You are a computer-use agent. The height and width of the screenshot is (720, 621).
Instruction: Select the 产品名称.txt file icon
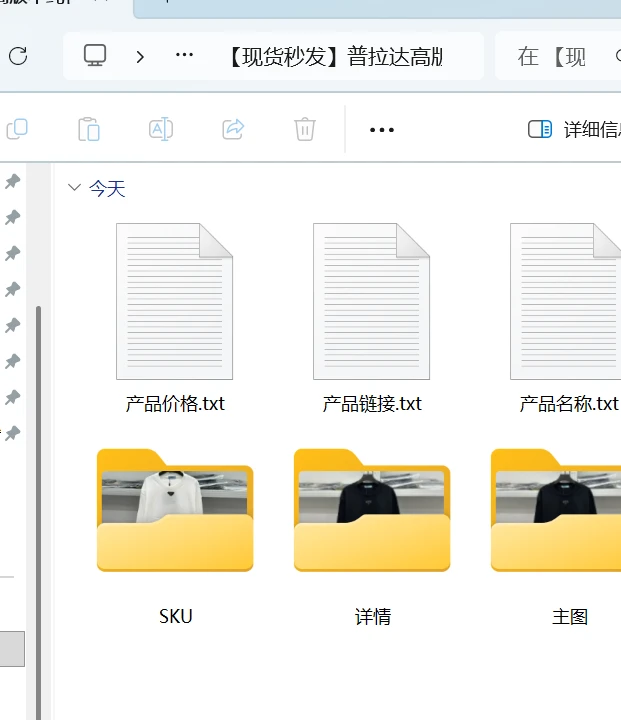pos(566,301)
